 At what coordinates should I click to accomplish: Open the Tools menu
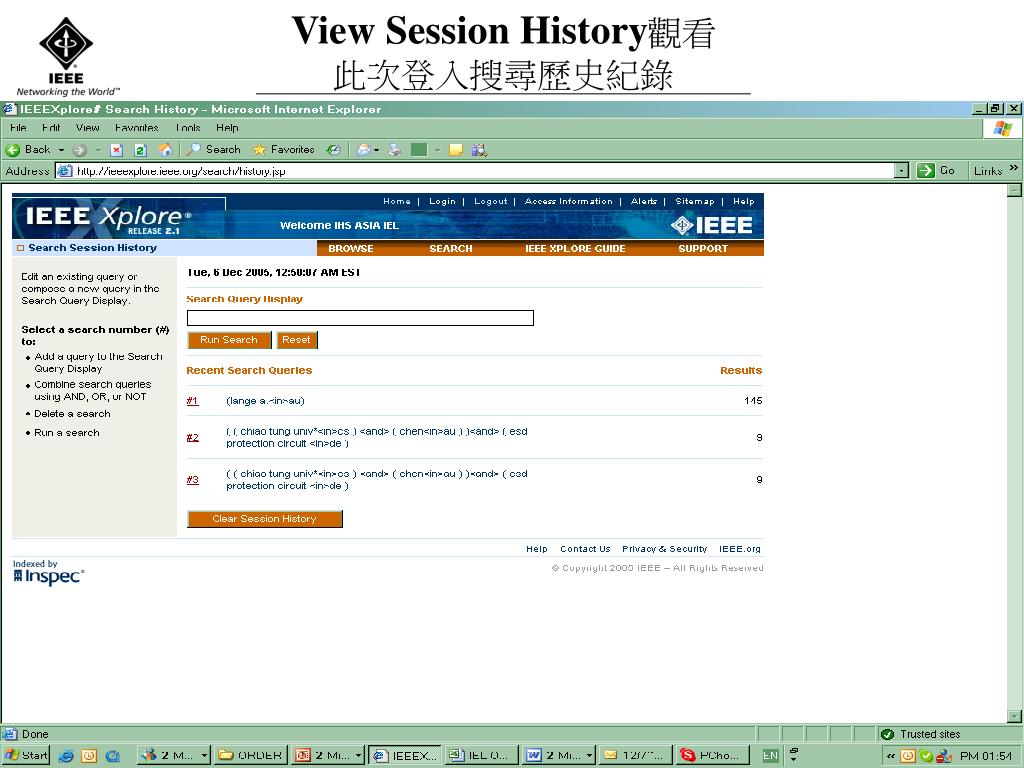pyautogui.click(x=188, y=128)
